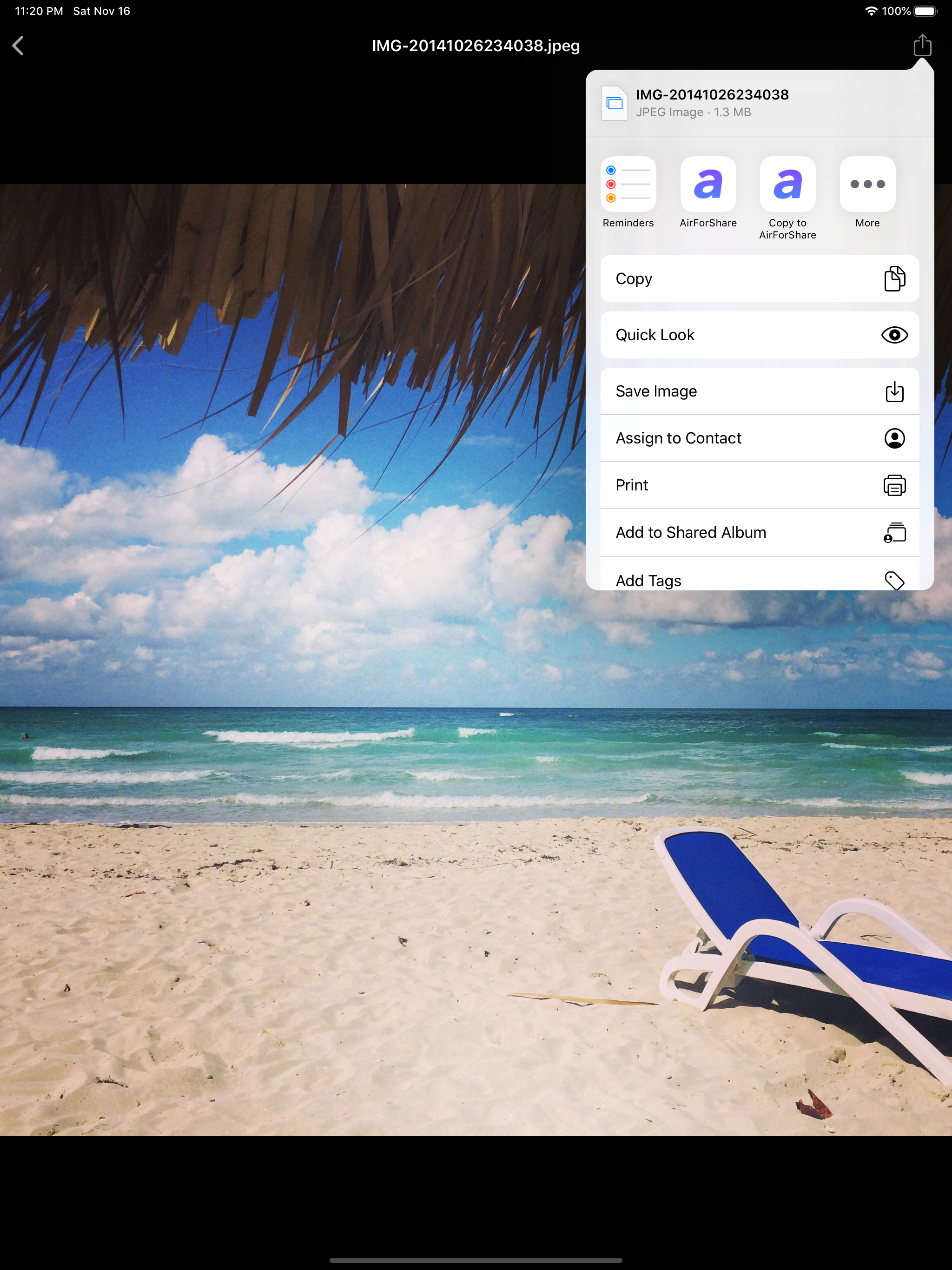Click the Add Tags tag icon
Image resolution: width=952 pixels, height=1270 pixels.
(894, 580)
